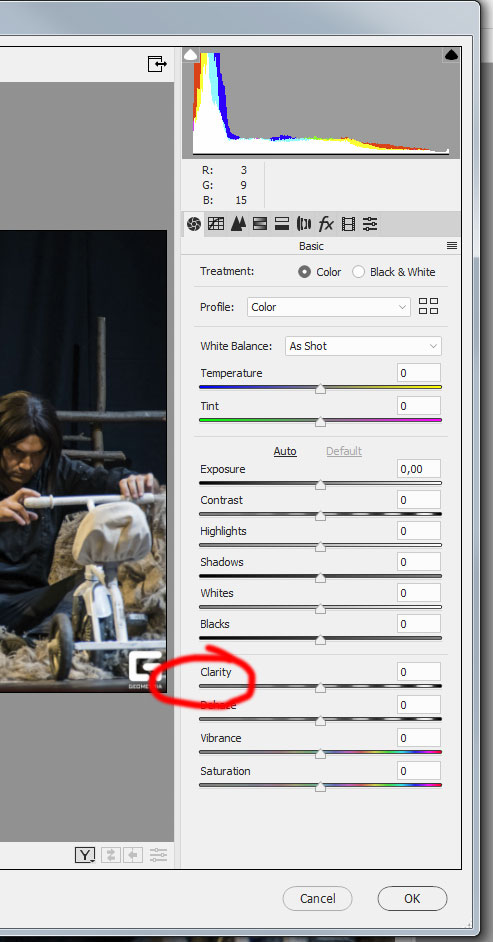Click the Shadows value field
The width and height of the screenshot is (493, 942).
(419, 562)
